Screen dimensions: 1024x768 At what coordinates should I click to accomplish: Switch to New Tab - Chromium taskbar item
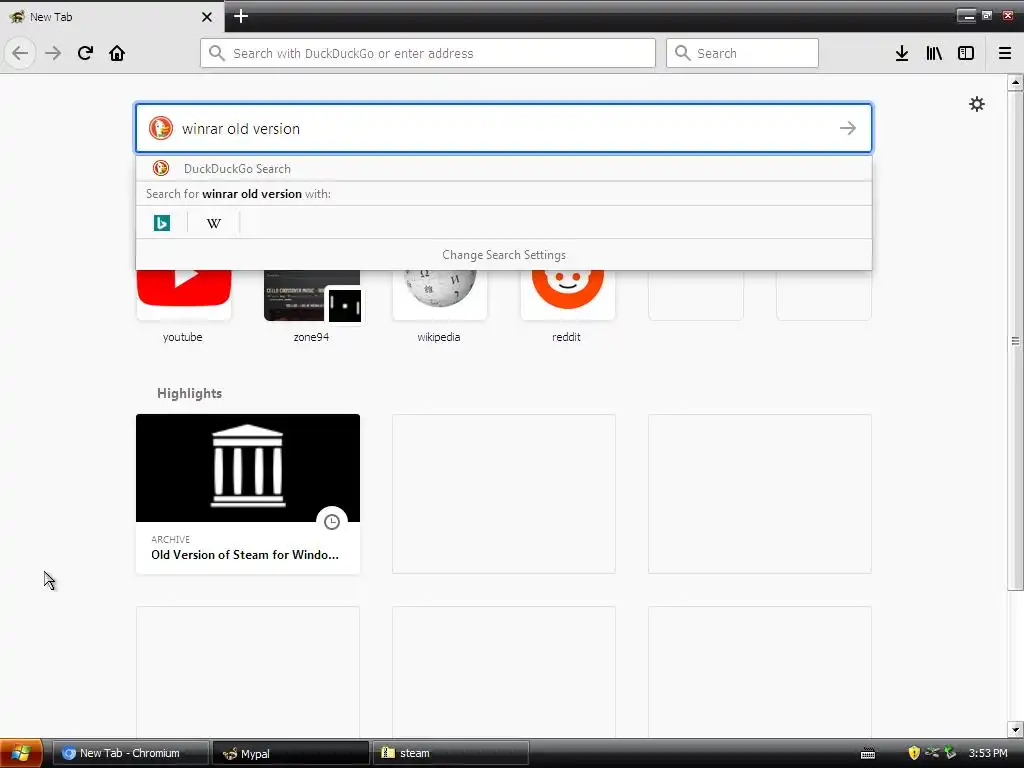pyautogui.click(x=130, y=753)
